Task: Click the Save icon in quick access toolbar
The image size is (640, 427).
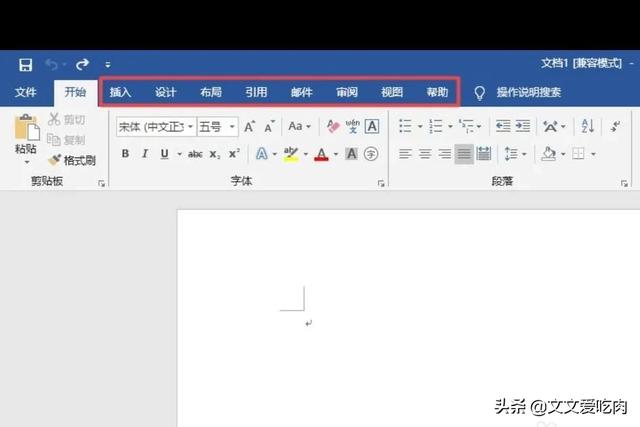Action: coord(25,64)
